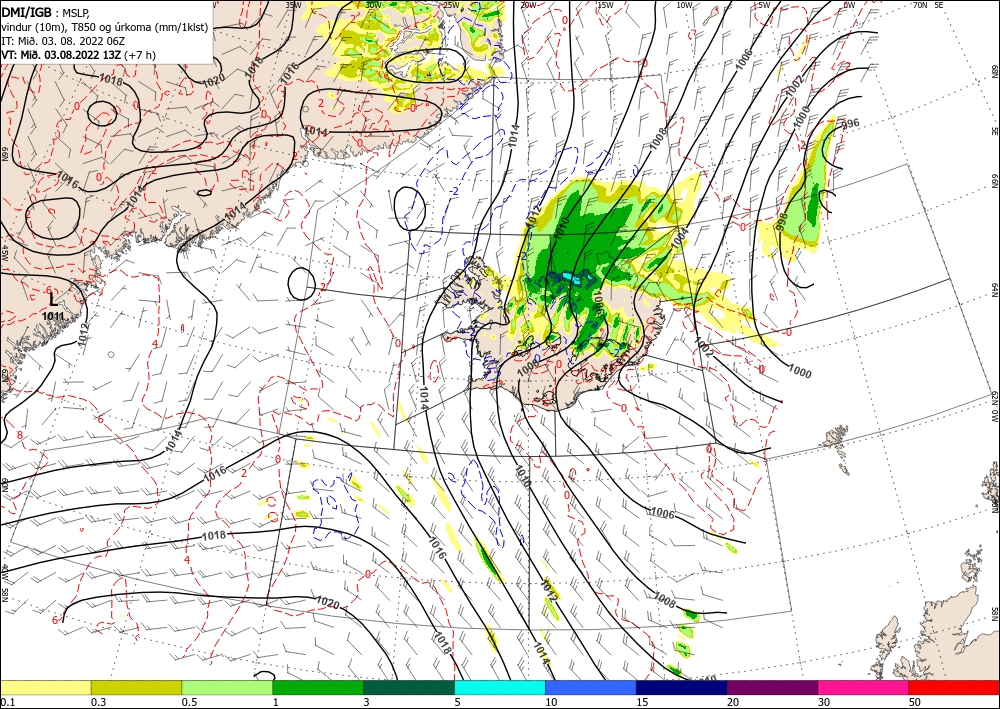Pick the light green 0.5–1 legend swatch
The width and height of the screenshot is (1000, 709).
227,687
